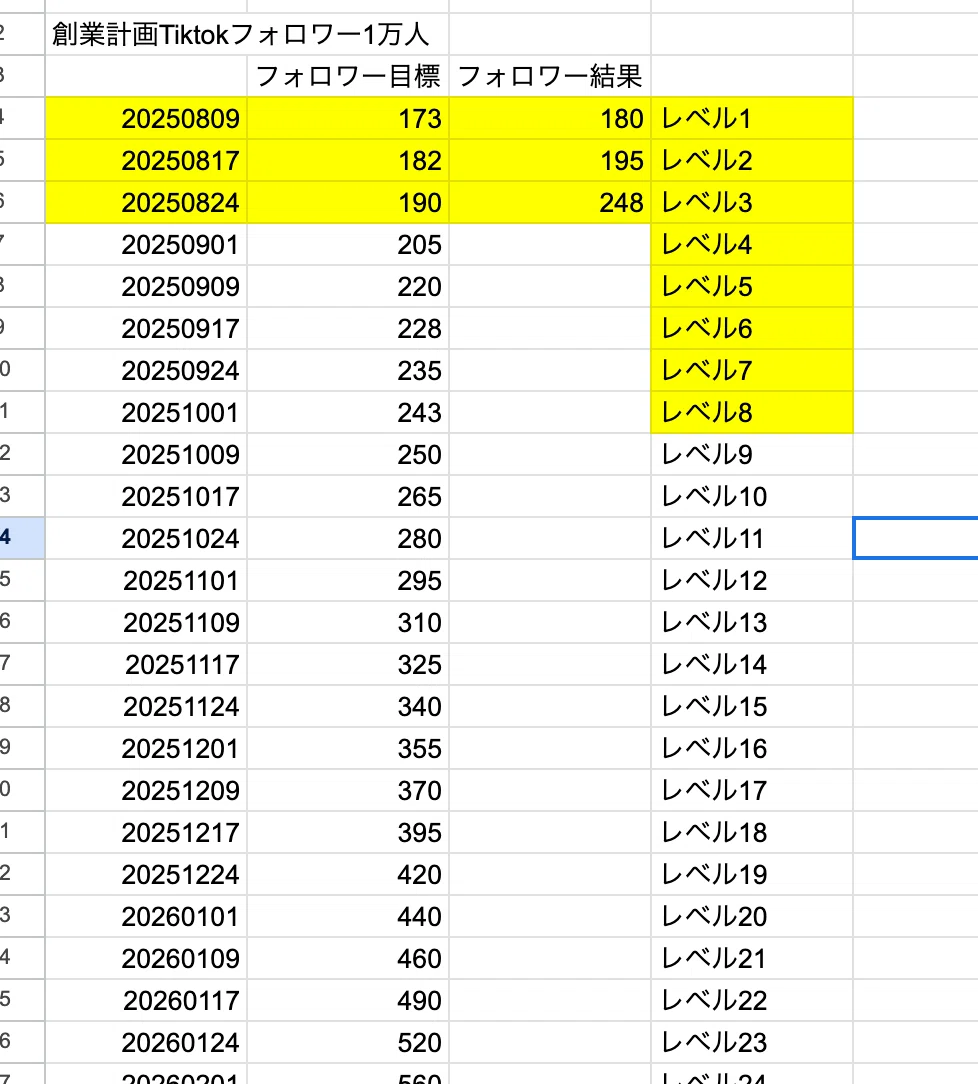Select the レベル5 cell
978x1084 pixels.
[752, 286]
